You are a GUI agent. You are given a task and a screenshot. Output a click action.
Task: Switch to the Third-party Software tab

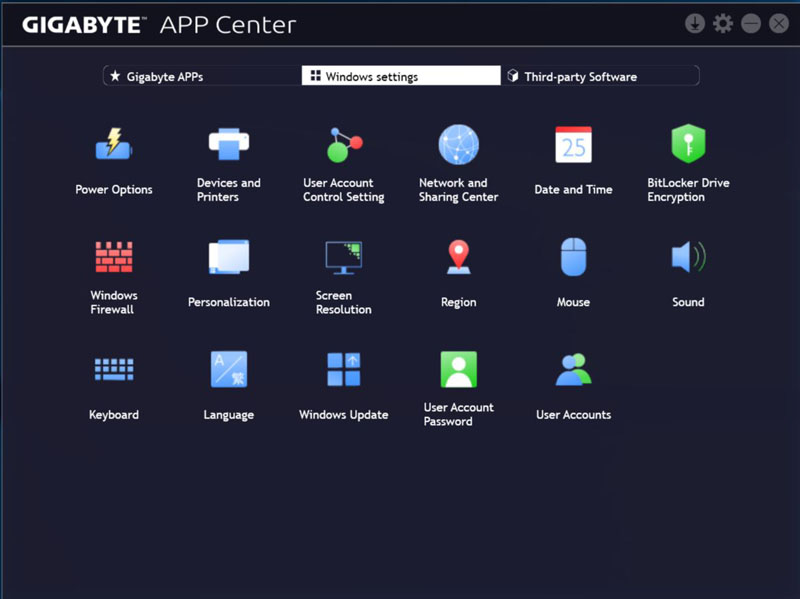click(x=599, y=76)
